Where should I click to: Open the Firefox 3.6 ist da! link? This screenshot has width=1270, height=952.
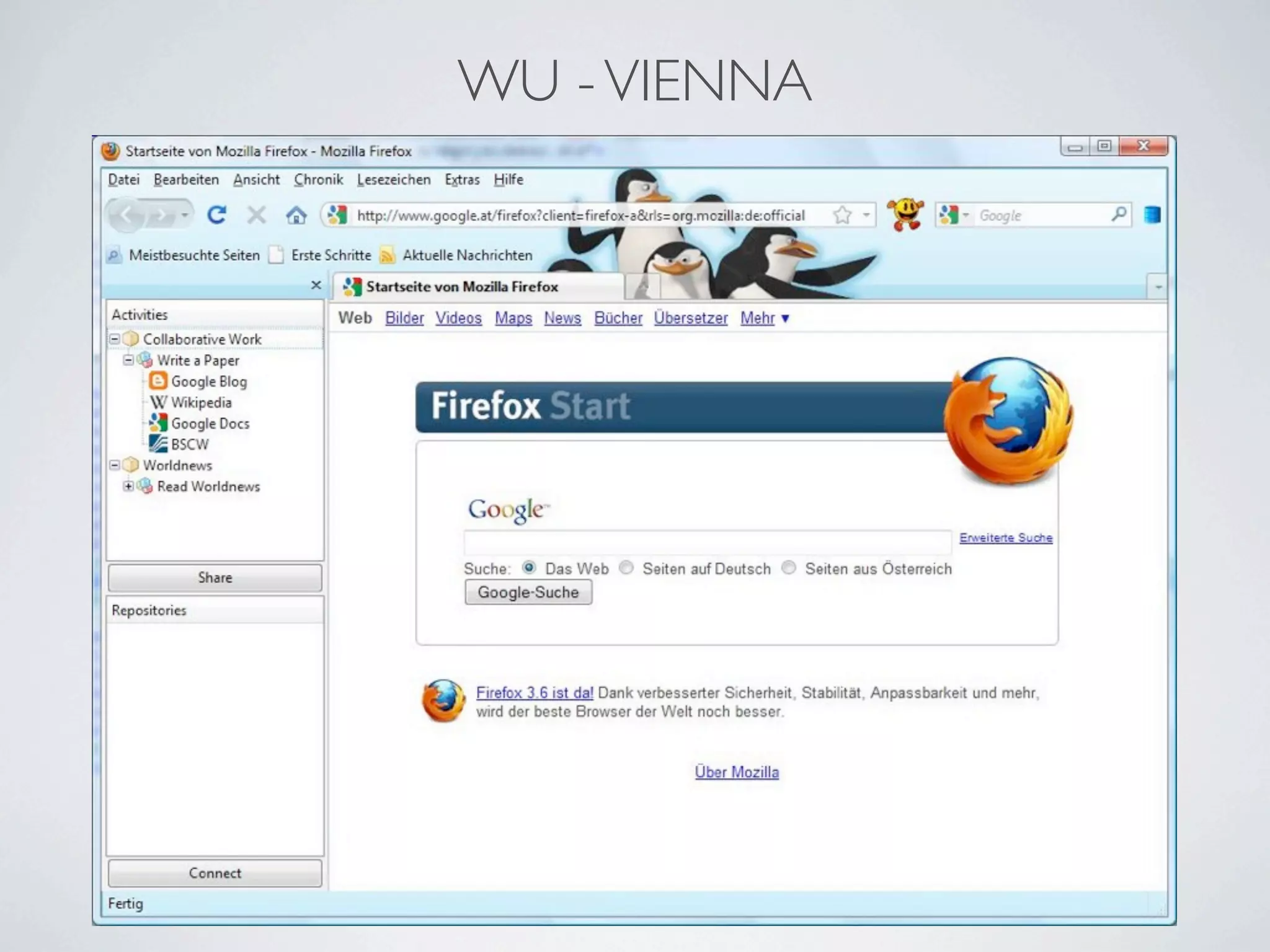pos(535,692)
